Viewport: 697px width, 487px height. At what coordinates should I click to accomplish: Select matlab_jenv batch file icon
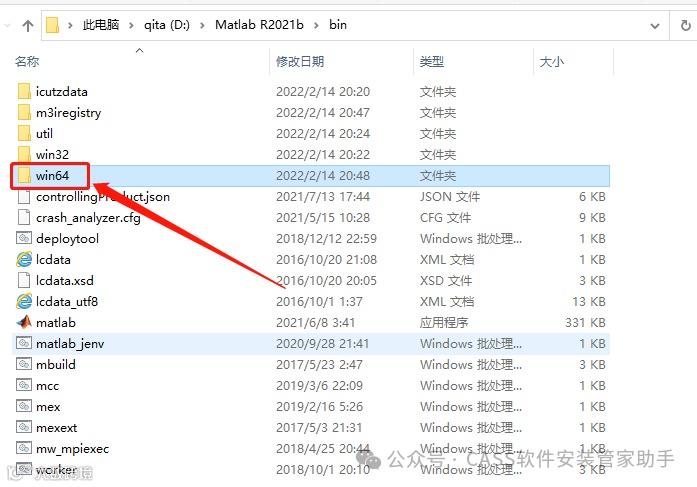(24, 343)
